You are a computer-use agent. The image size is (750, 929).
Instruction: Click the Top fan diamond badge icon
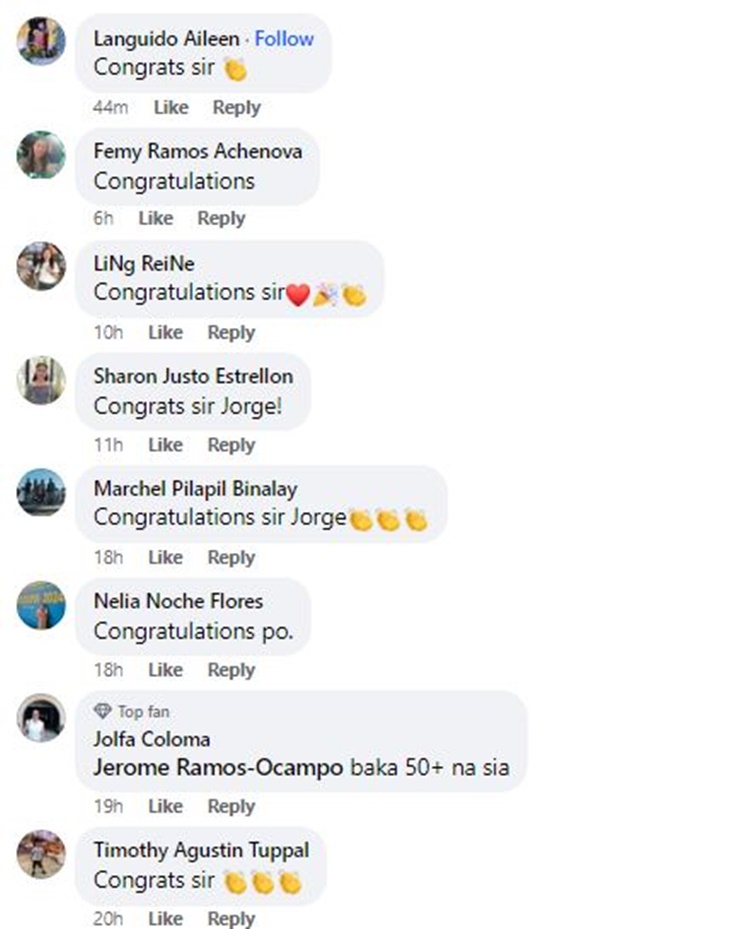click(102, 711)
